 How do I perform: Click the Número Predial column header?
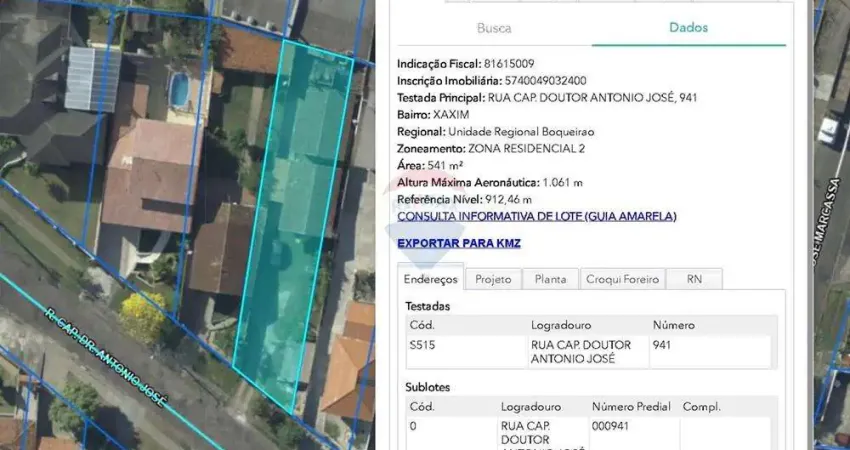(631, 407)
